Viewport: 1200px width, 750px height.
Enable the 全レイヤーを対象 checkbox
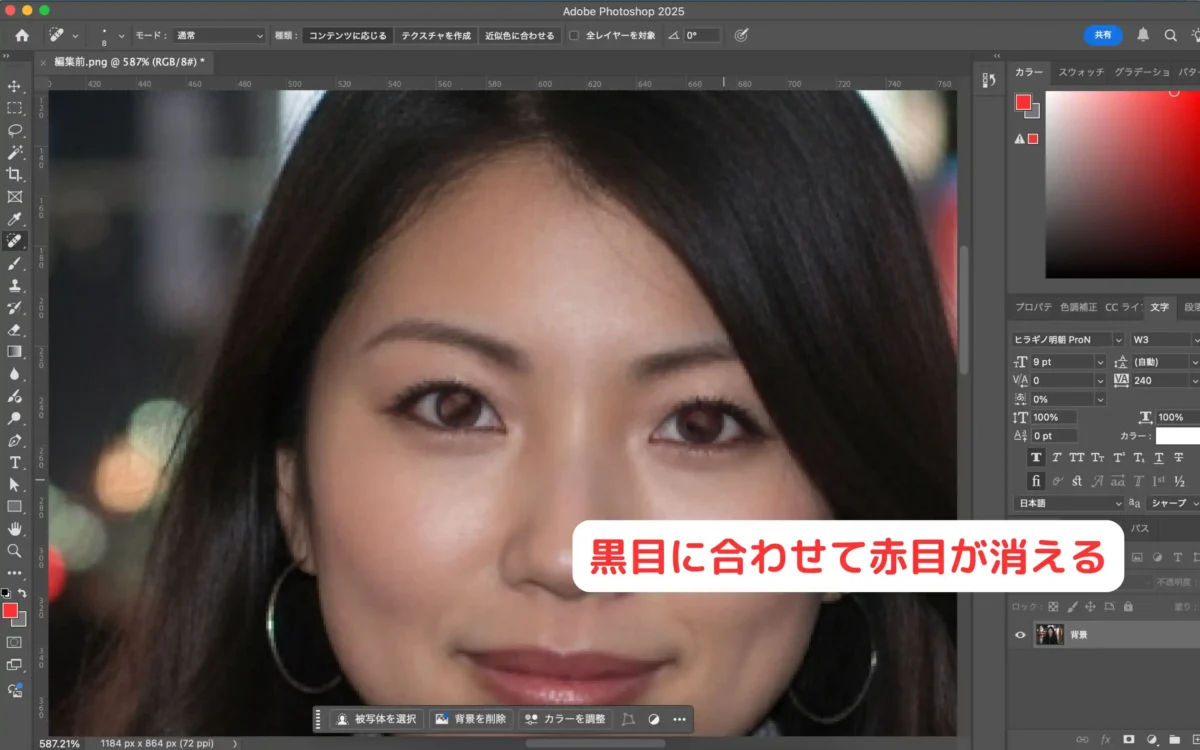coord(575,35)
